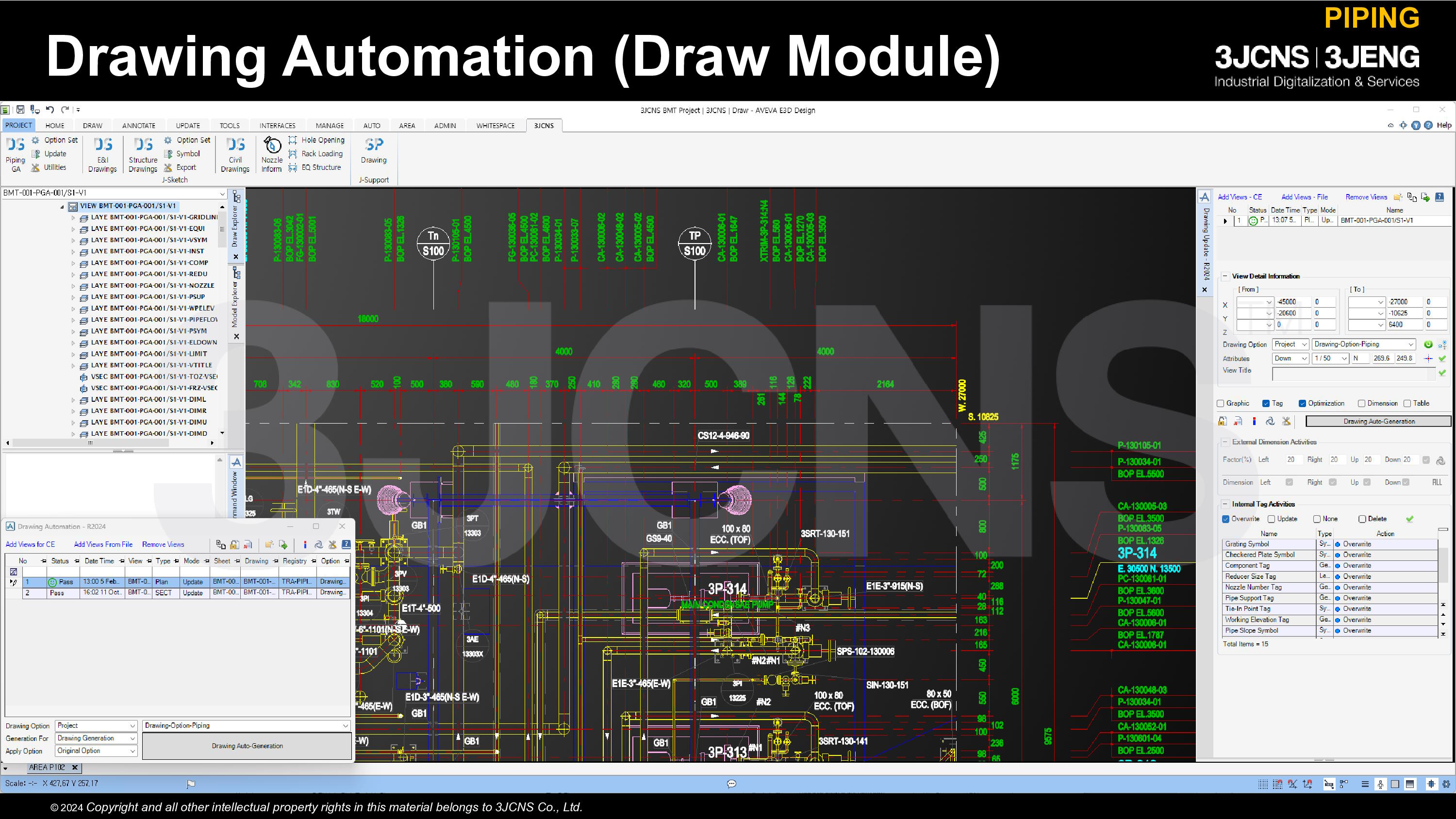
Task: Click J-Sketch Export command
Action: click(x=180, y=167)
